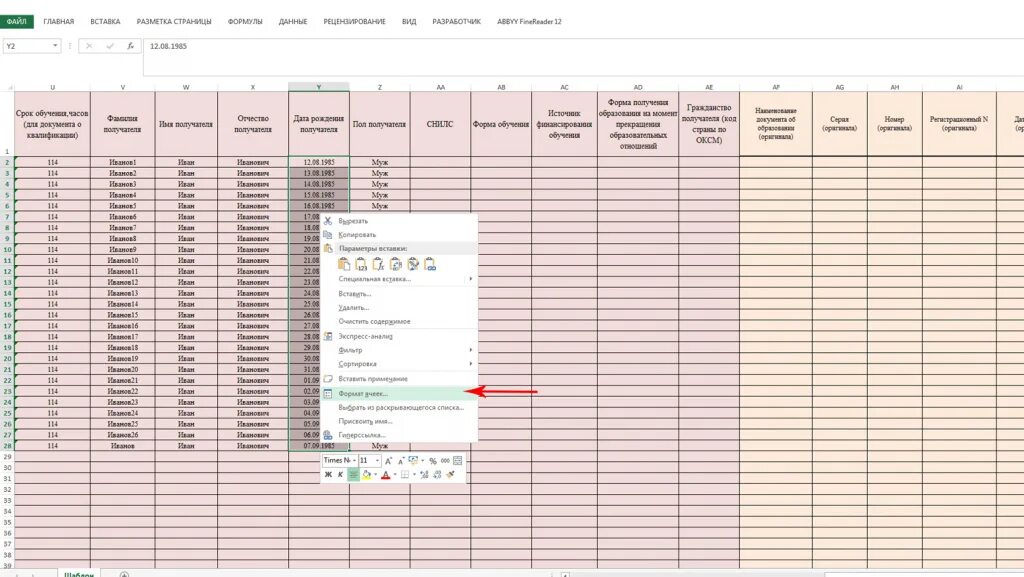Choose Удалить... from context menu
This screenshot has height=577, width=1024.
pos(399,307)
